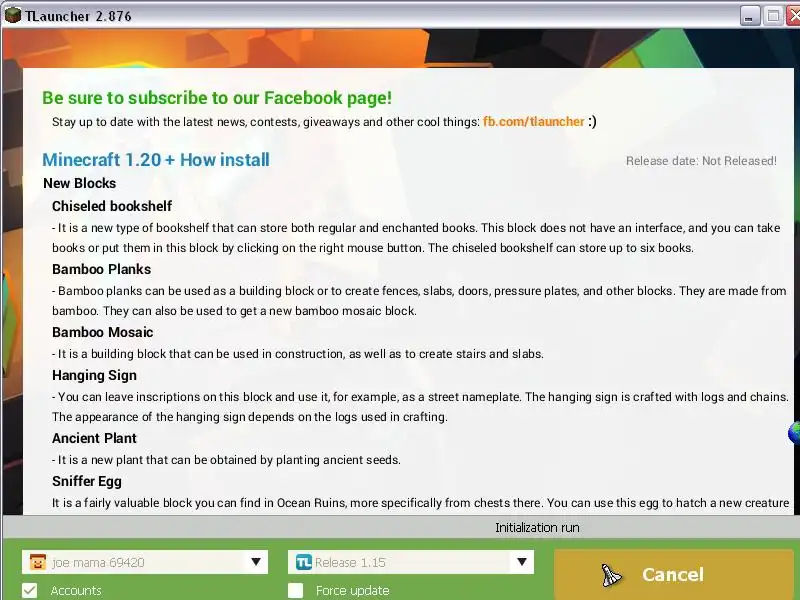
Task: Click the Ancient Plant heading
Action: point(94,438)
